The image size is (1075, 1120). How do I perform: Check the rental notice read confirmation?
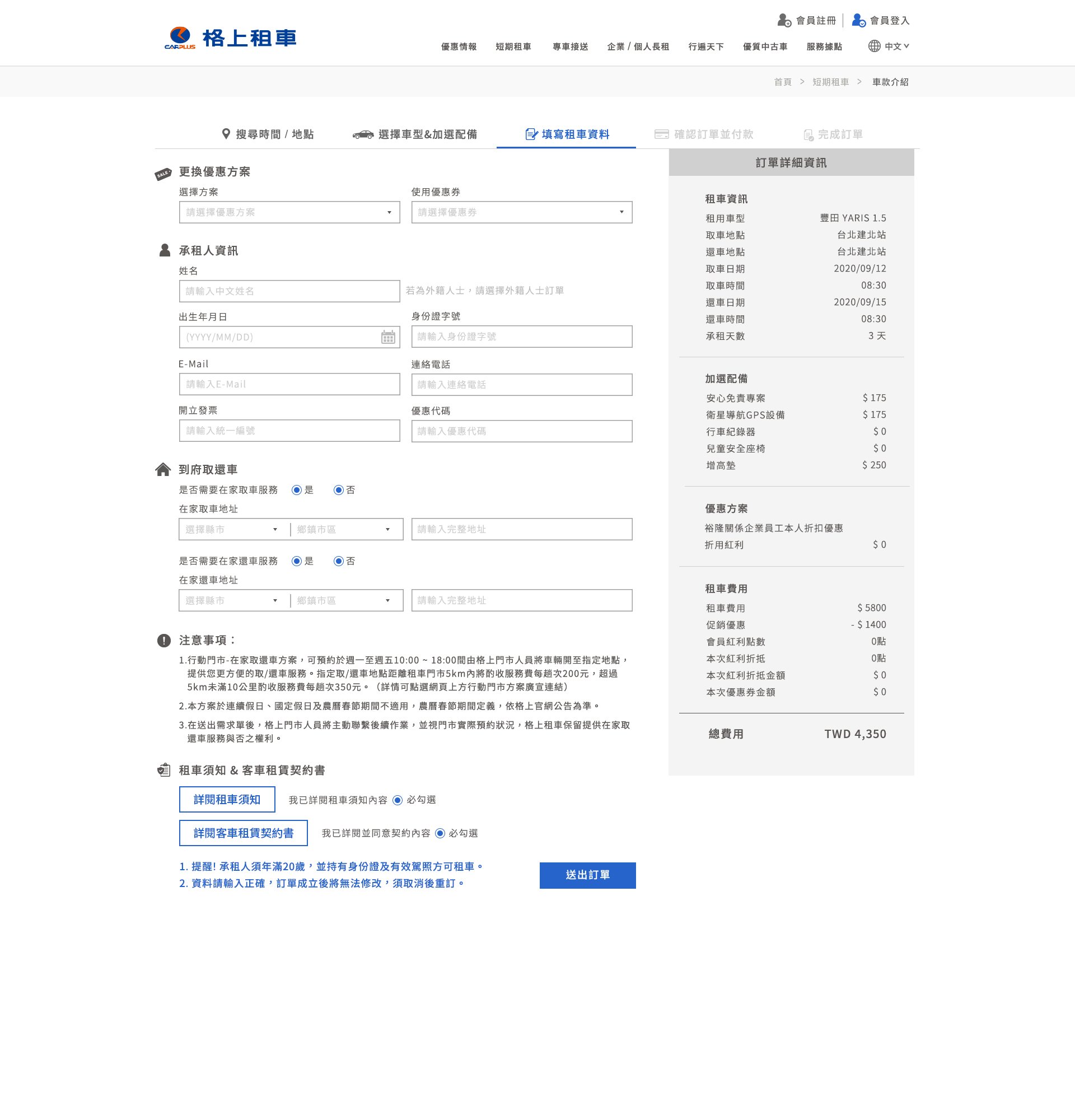(398, 800)
